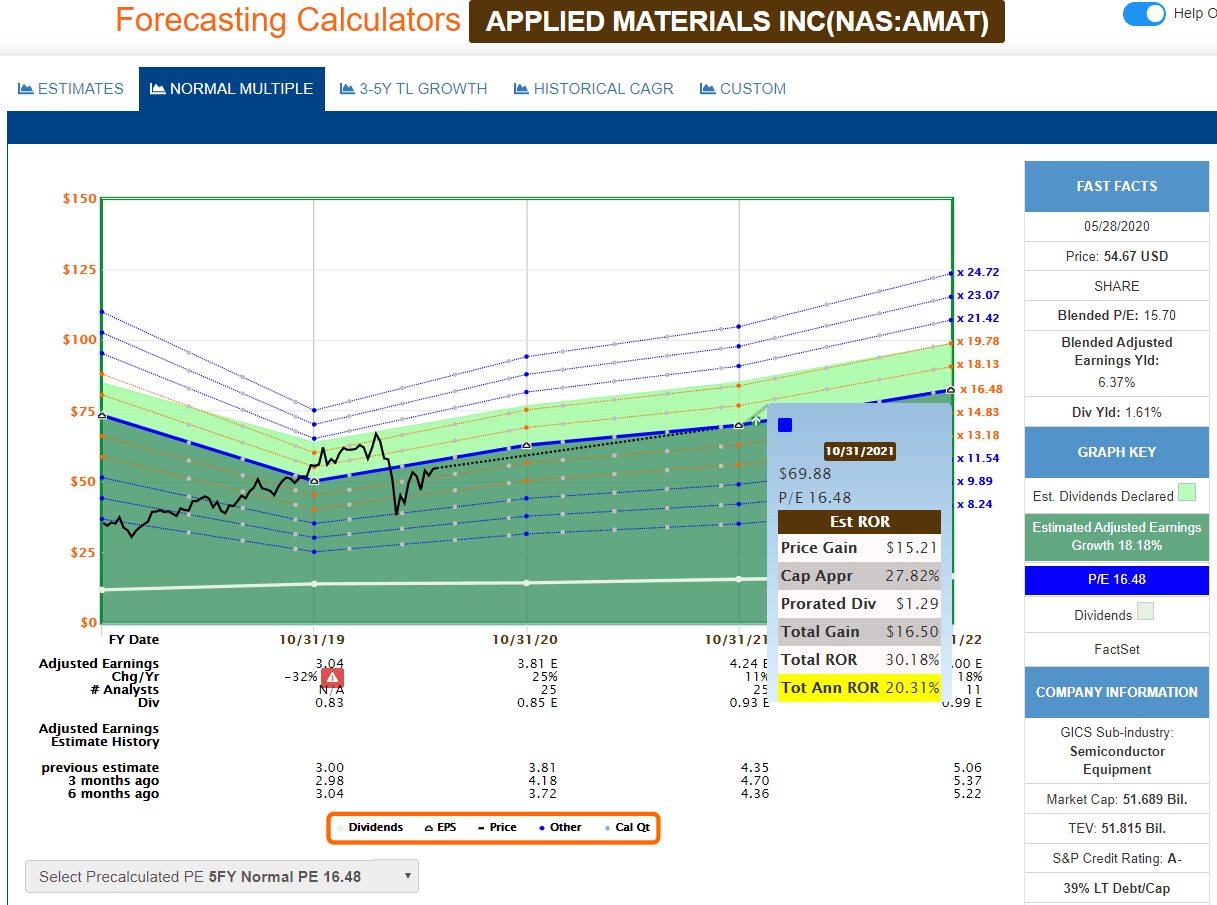Screen dimensions: 1217x905
Task: Open the HISTORICAL CAGR tab
Action: 594,89
